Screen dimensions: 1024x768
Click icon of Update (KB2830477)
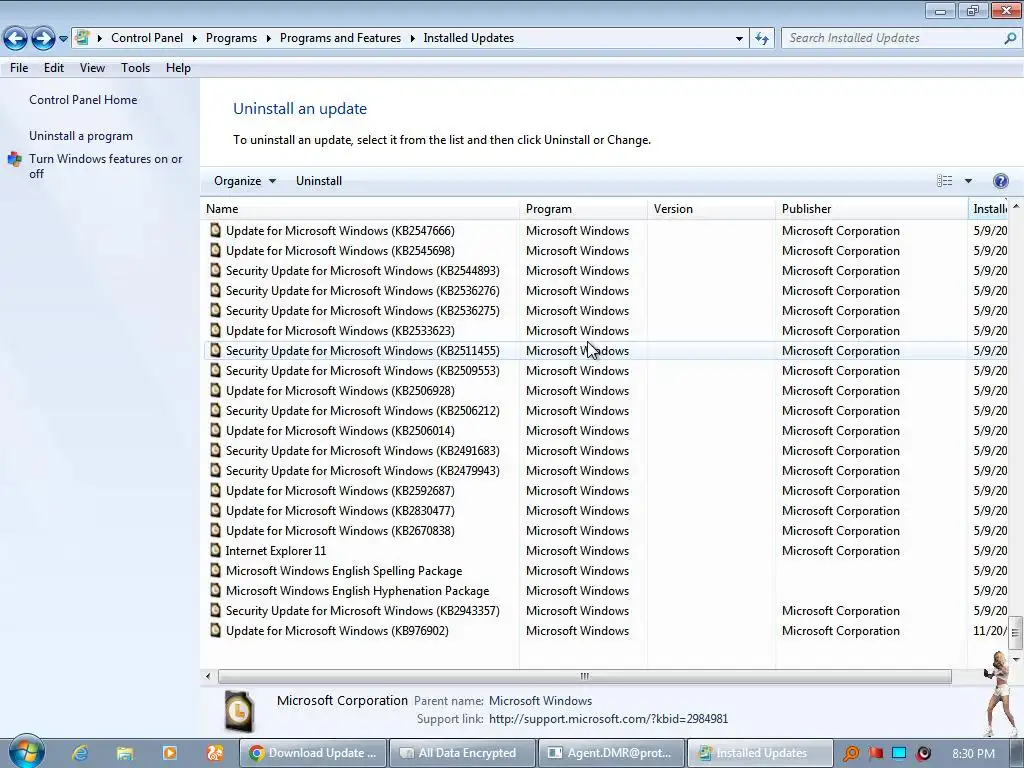[216, 511]
